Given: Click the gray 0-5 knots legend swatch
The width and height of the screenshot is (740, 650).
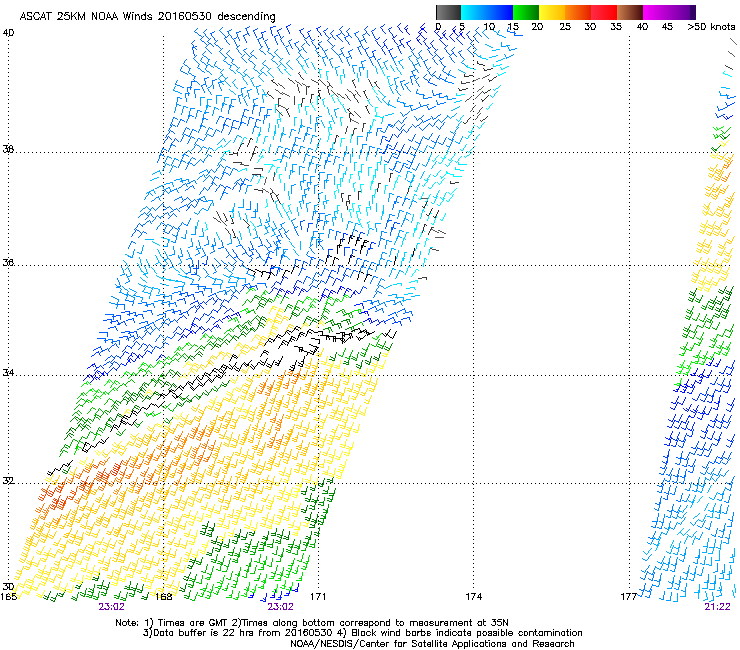Looking at the screenshot, I should [448, 12].
